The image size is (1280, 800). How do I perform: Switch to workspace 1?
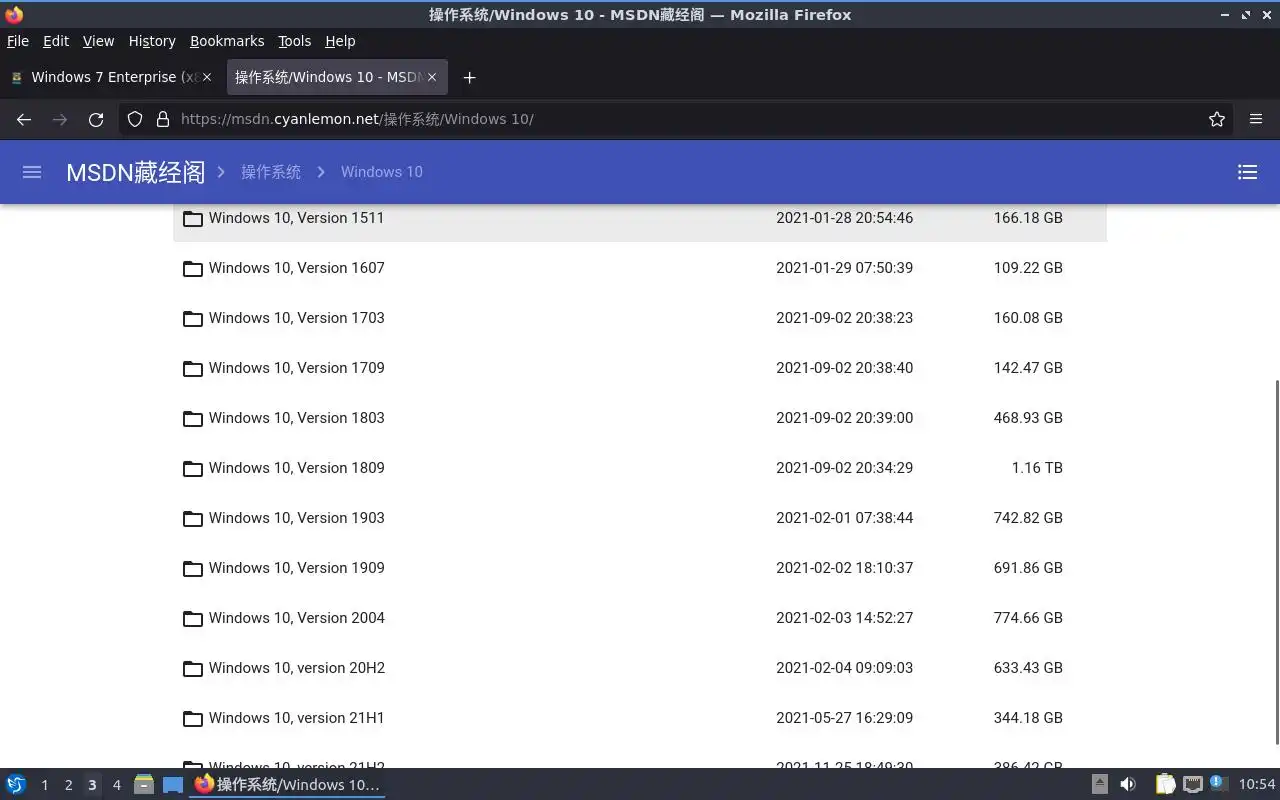click(44, 785)
